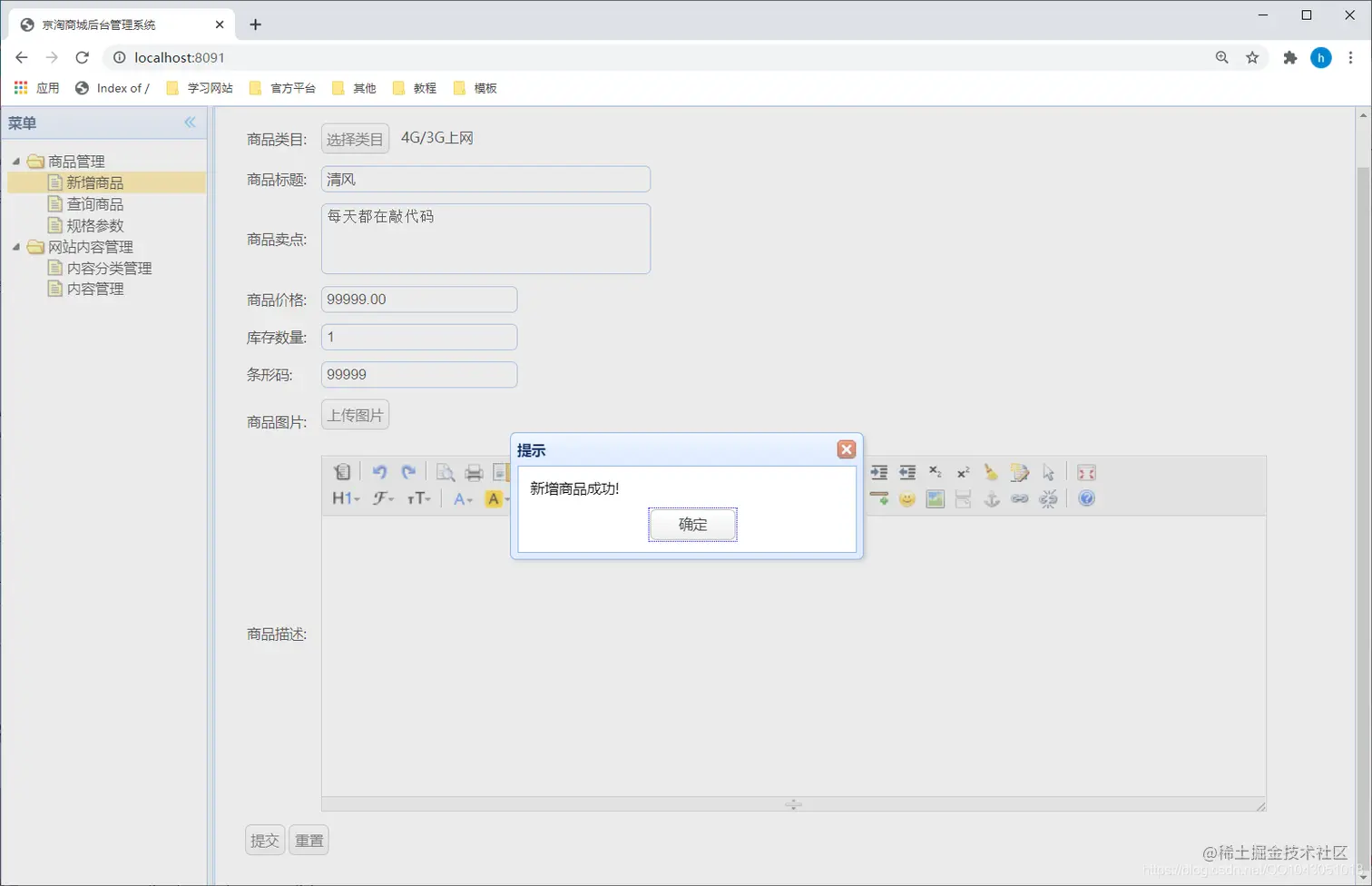The width and height of the screenshot is (1372, 886).
Task: Click the increase indent icon
Action: click(x=878, y=472)
